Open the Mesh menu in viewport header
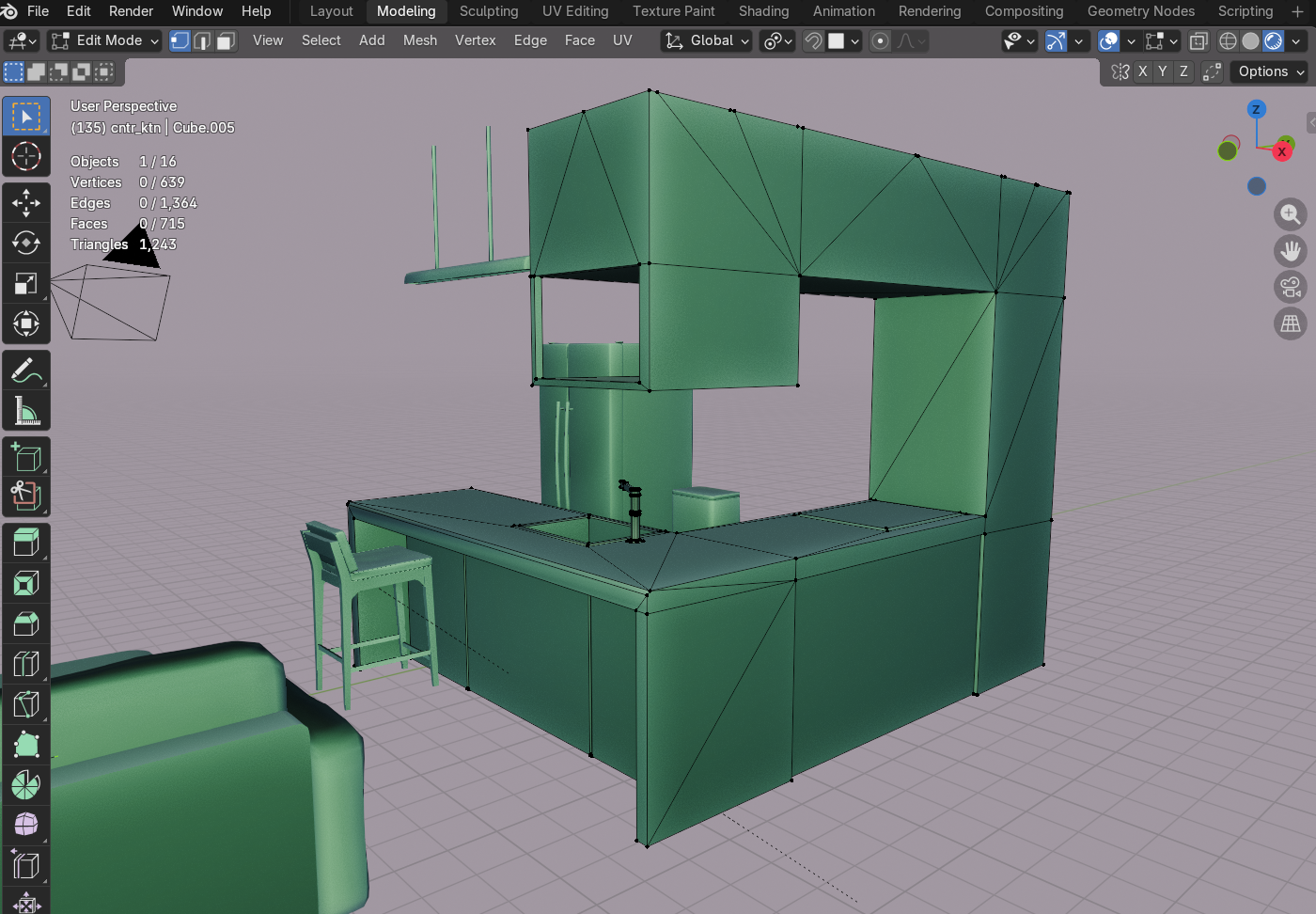Image resolution: width=1316 pixels, height=914 pixels. coord(420,40)
